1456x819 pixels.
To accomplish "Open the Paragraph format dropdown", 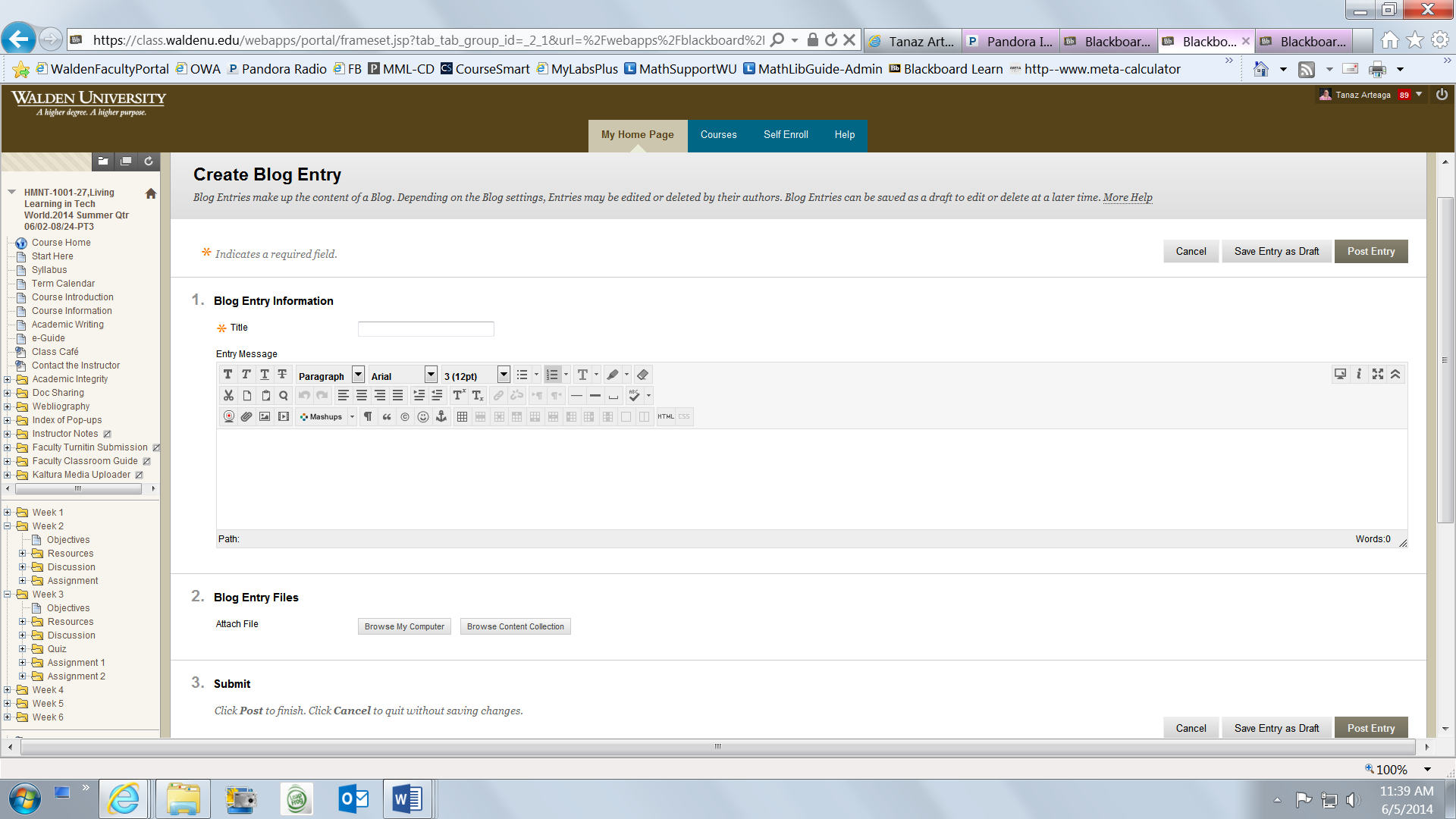I will point(358,375).
